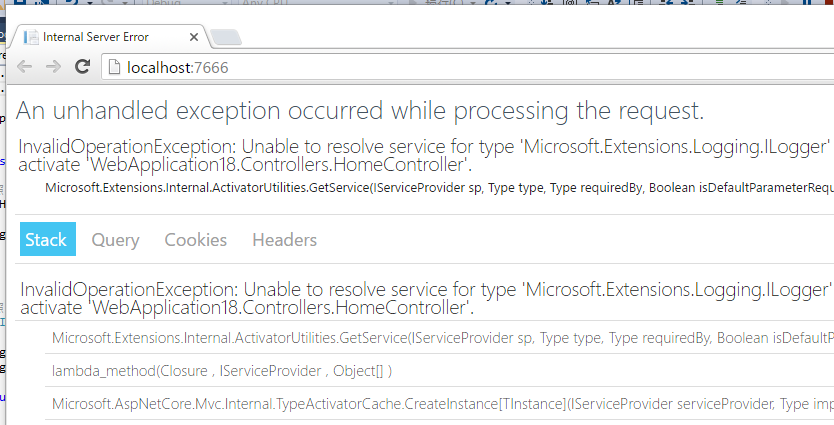Click the top InvalidOperationException summary text
This screenshot has height=425, width=834.
(426, 155)
